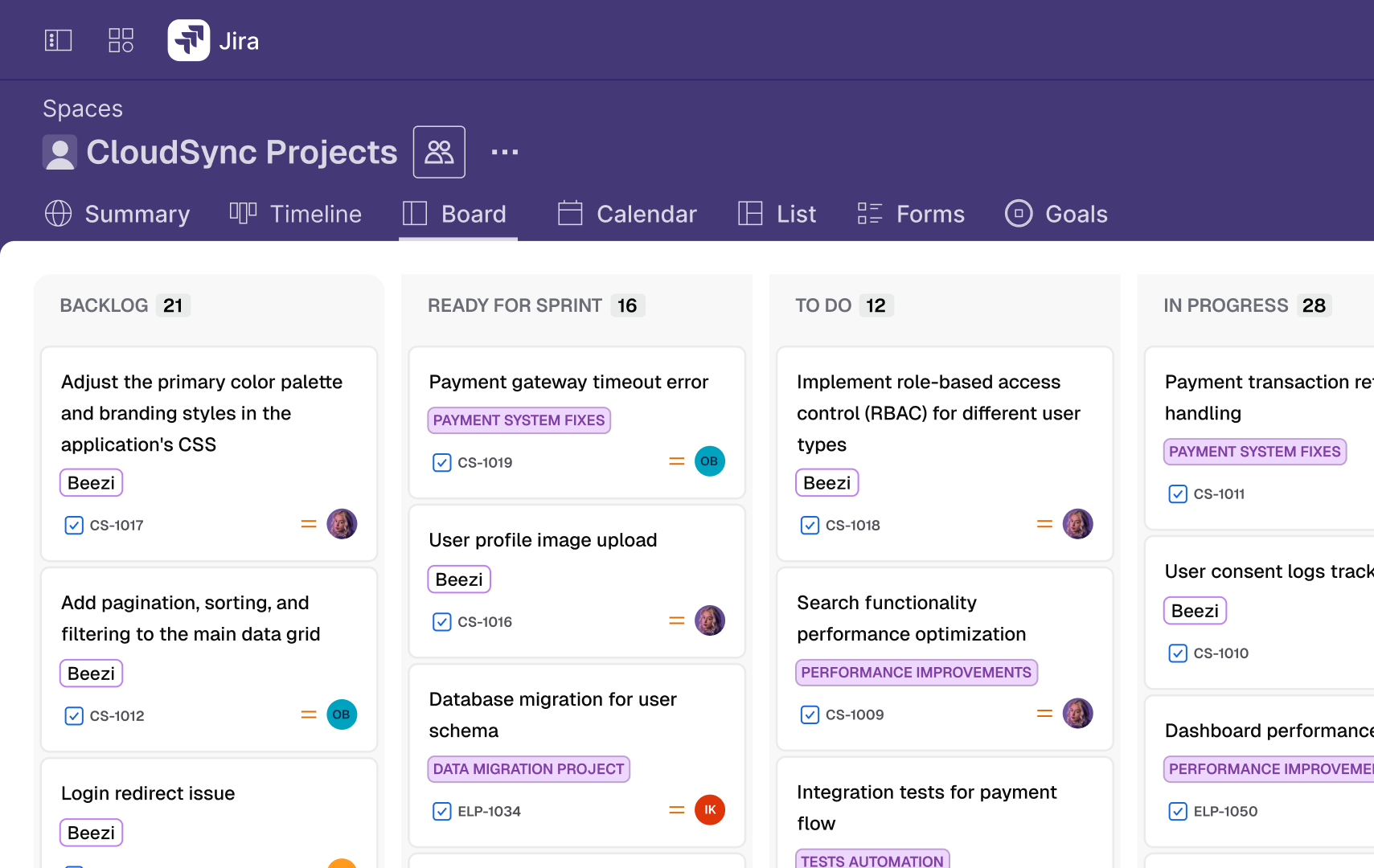Click the DATA MIGRATION PROJECT label
Viewport: 1374px width, 868px height.
(528, 769)
